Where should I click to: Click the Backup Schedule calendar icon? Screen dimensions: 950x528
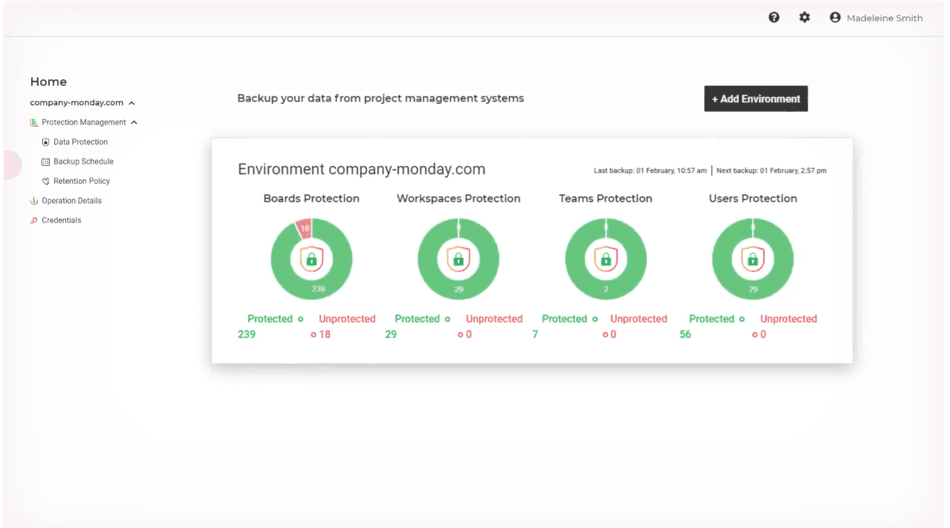46,162
